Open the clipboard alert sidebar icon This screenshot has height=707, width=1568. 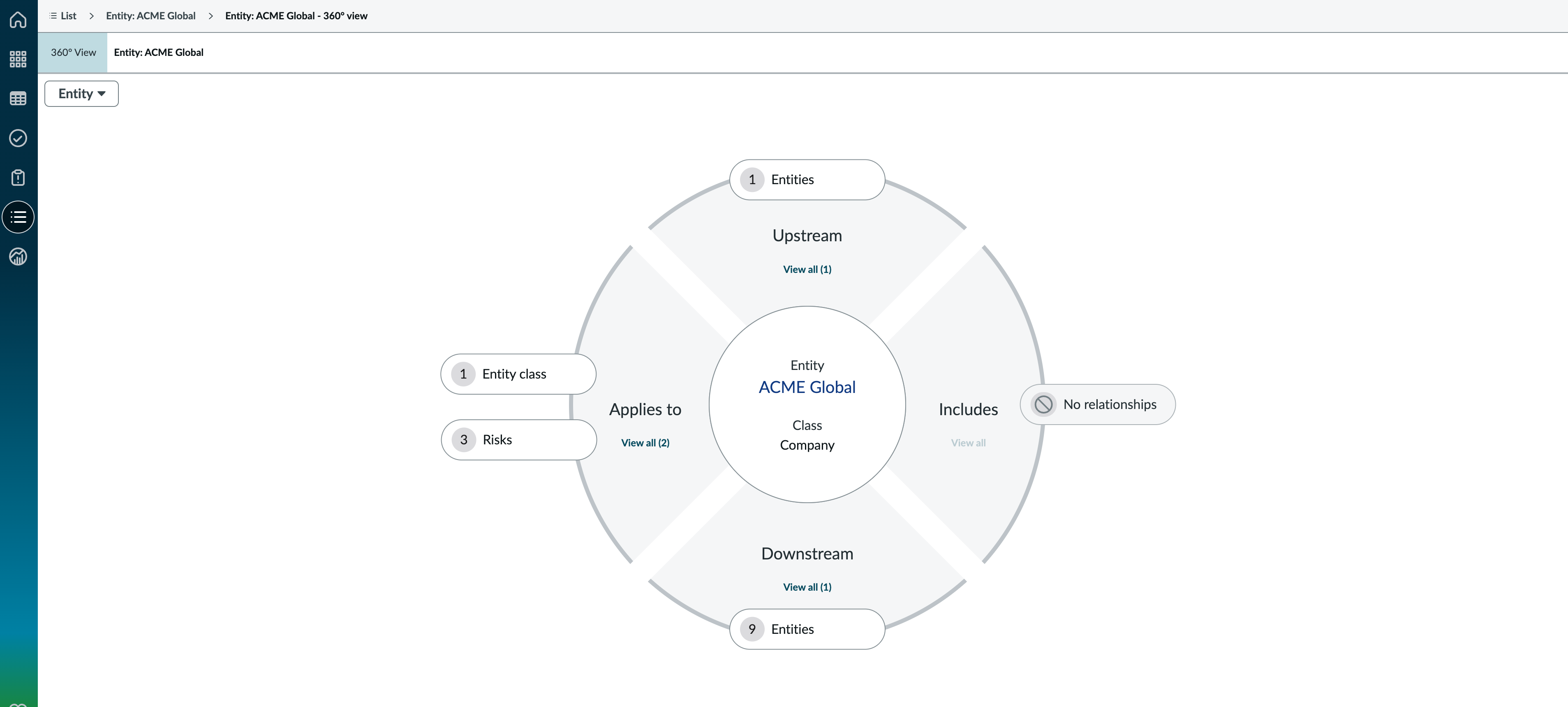tap(18, 178)
